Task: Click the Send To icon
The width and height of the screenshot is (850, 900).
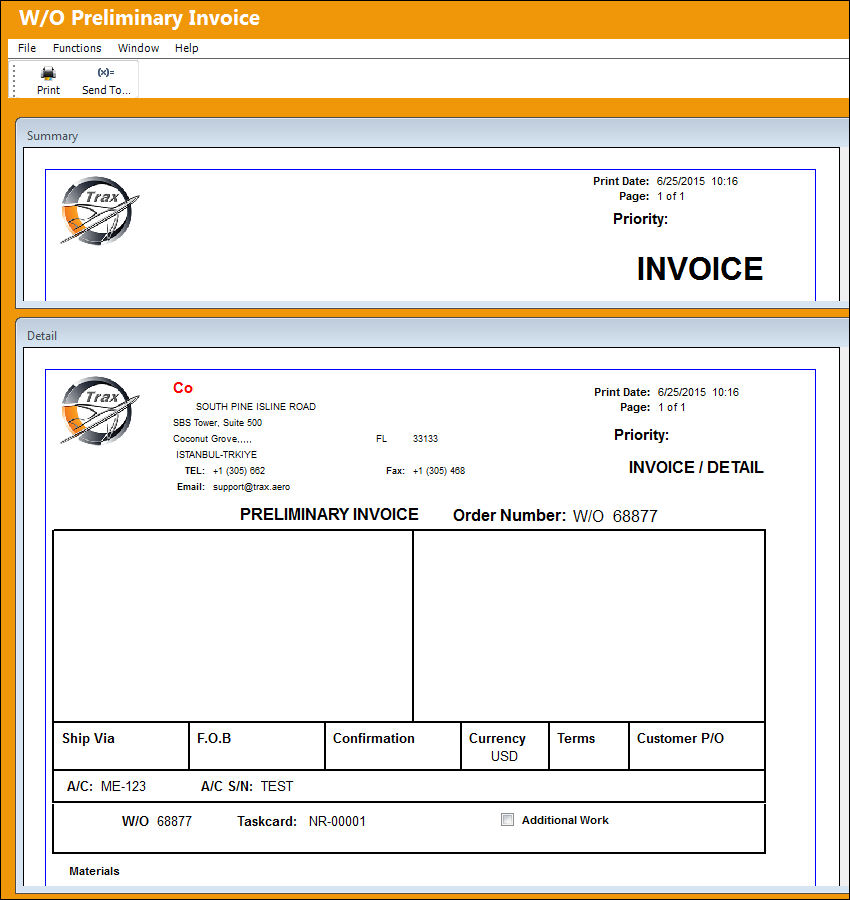Action: pos(106,72)
